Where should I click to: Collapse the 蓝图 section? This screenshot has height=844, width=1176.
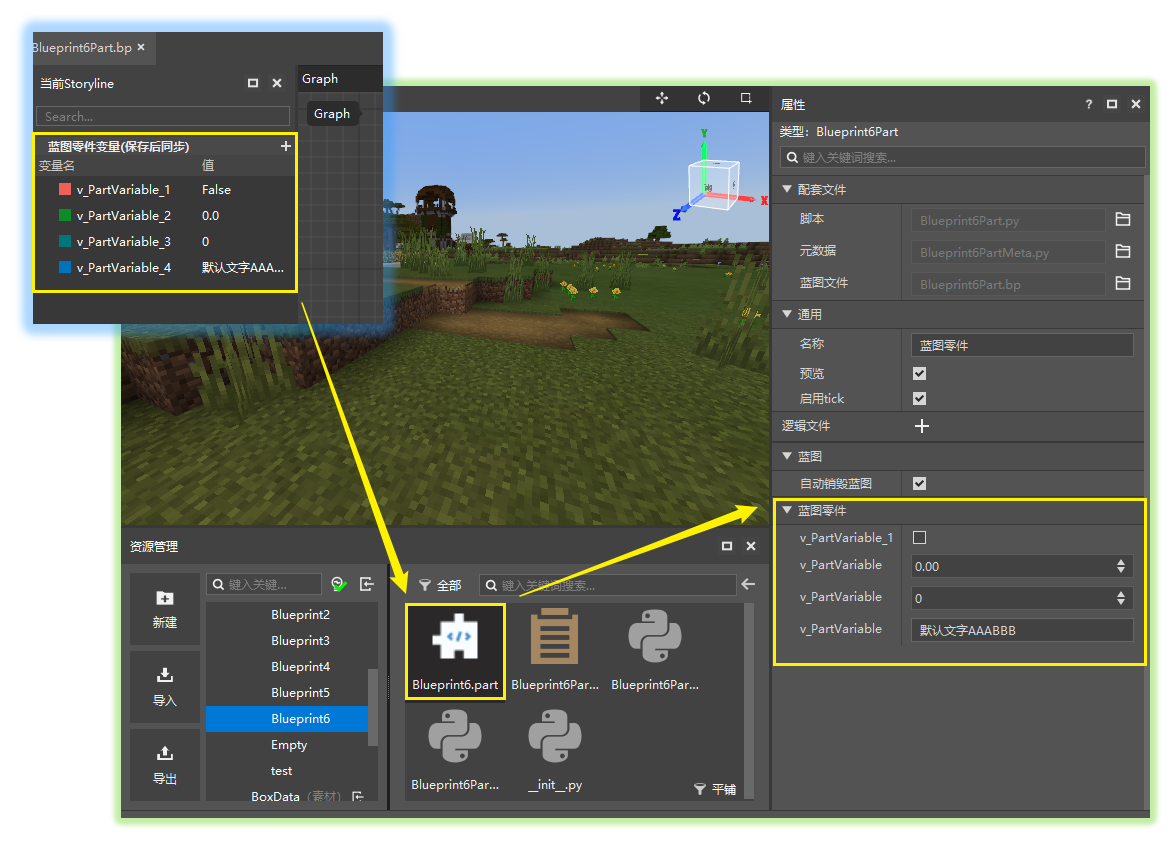click(x=787, y=455)
